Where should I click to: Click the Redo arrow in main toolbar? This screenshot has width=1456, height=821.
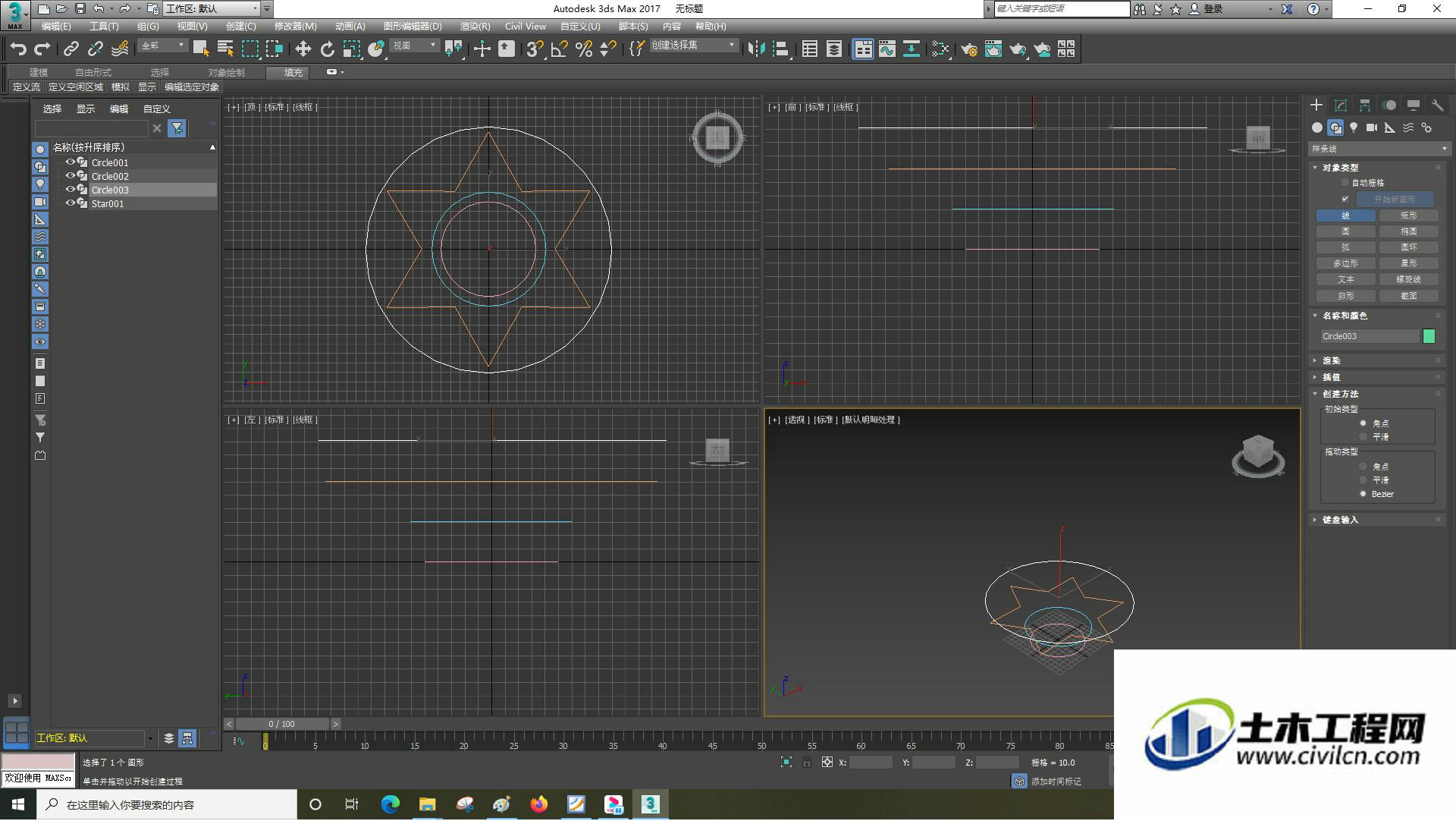click(42, 49)
